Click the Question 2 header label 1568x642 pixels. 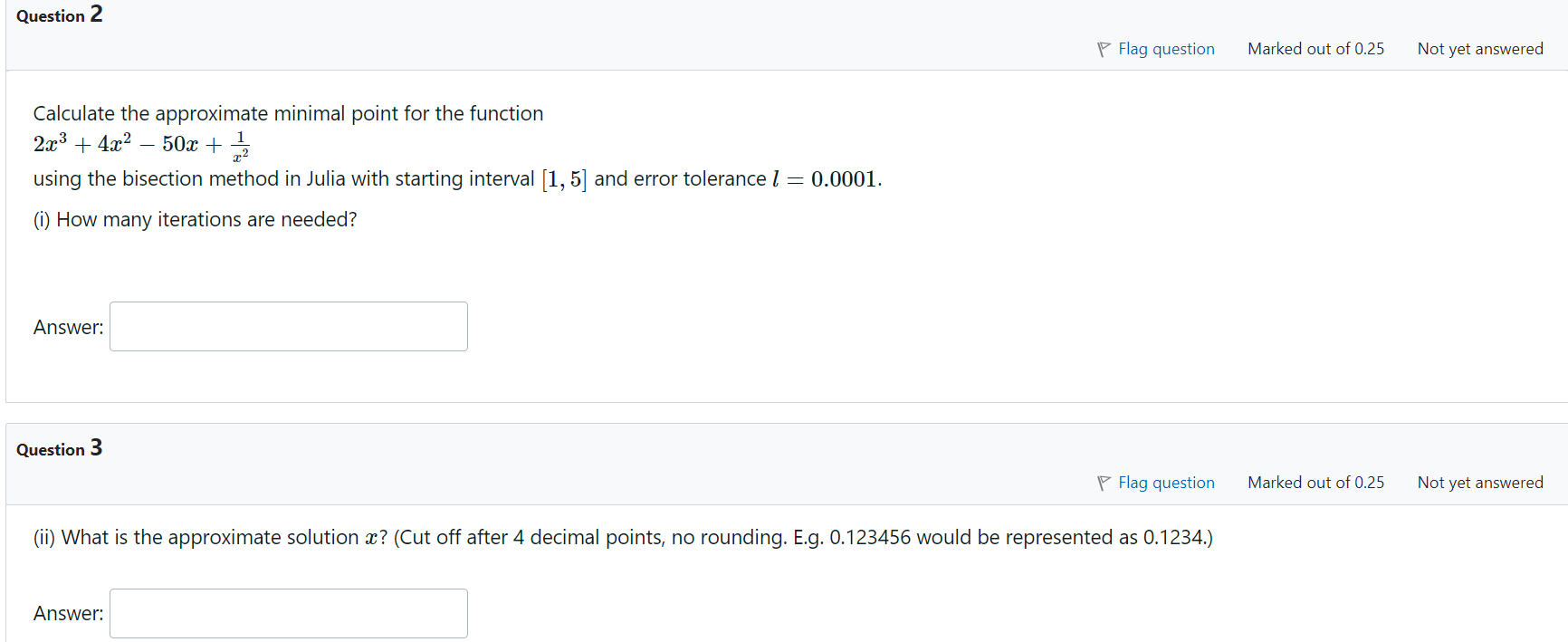tap(58, 15)
